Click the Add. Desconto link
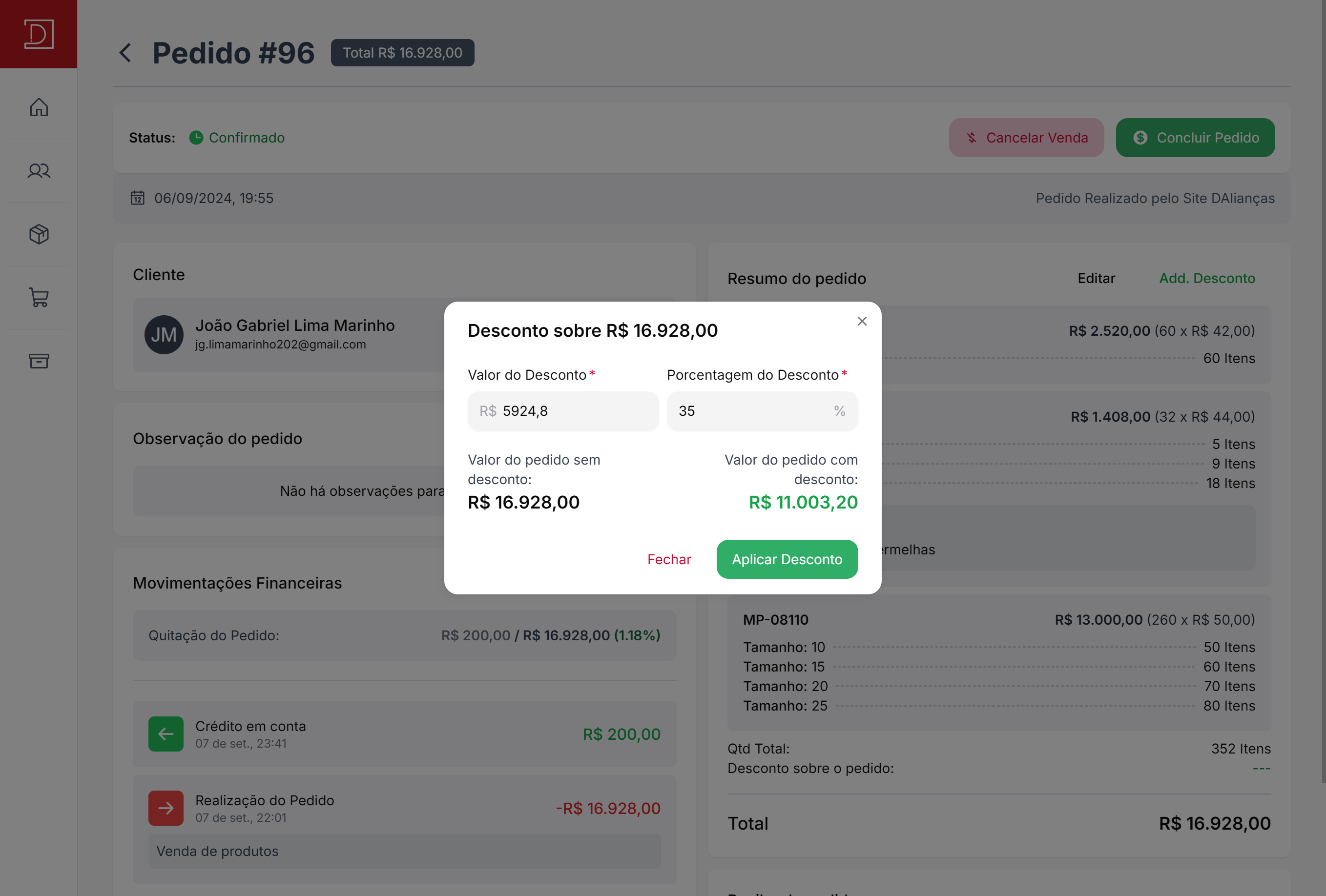The image size is (1326, 896). click(1207, 278)
